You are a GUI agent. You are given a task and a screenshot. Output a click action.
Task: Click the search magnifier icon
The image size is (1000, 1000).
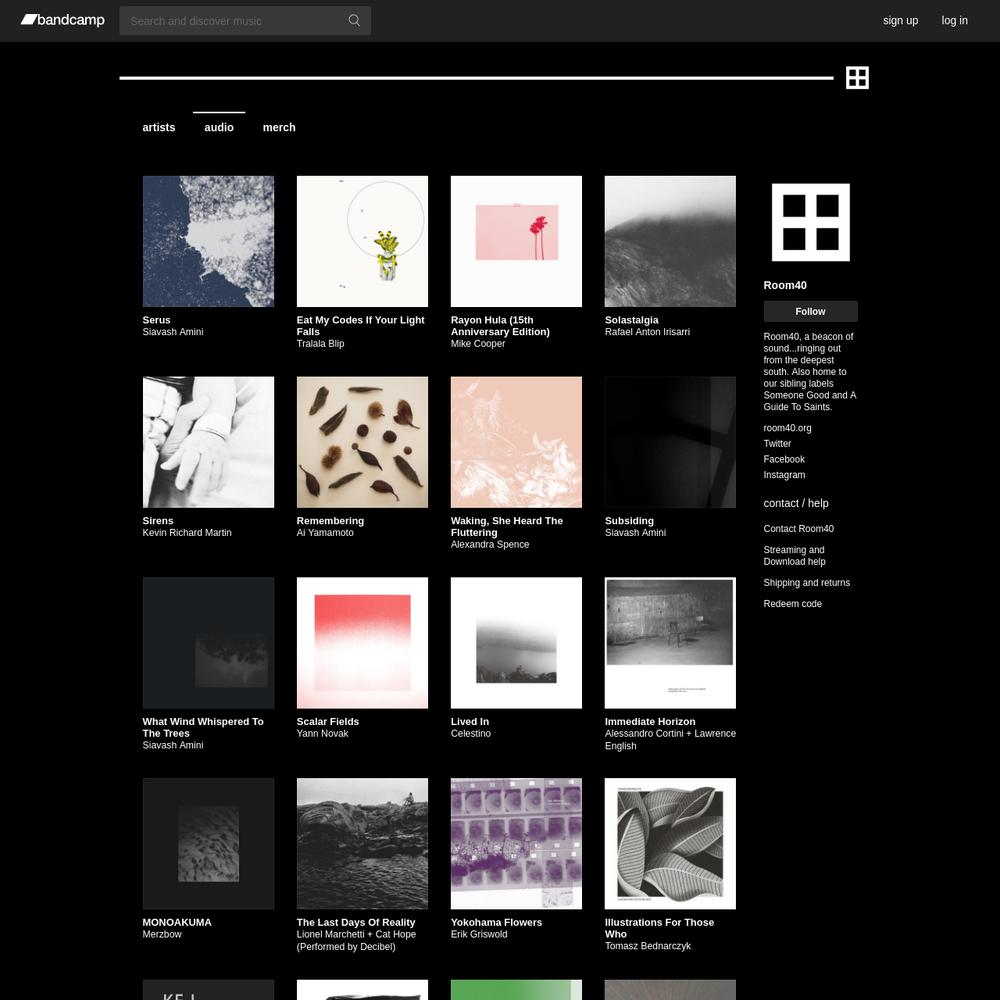(x=354, y=20)
